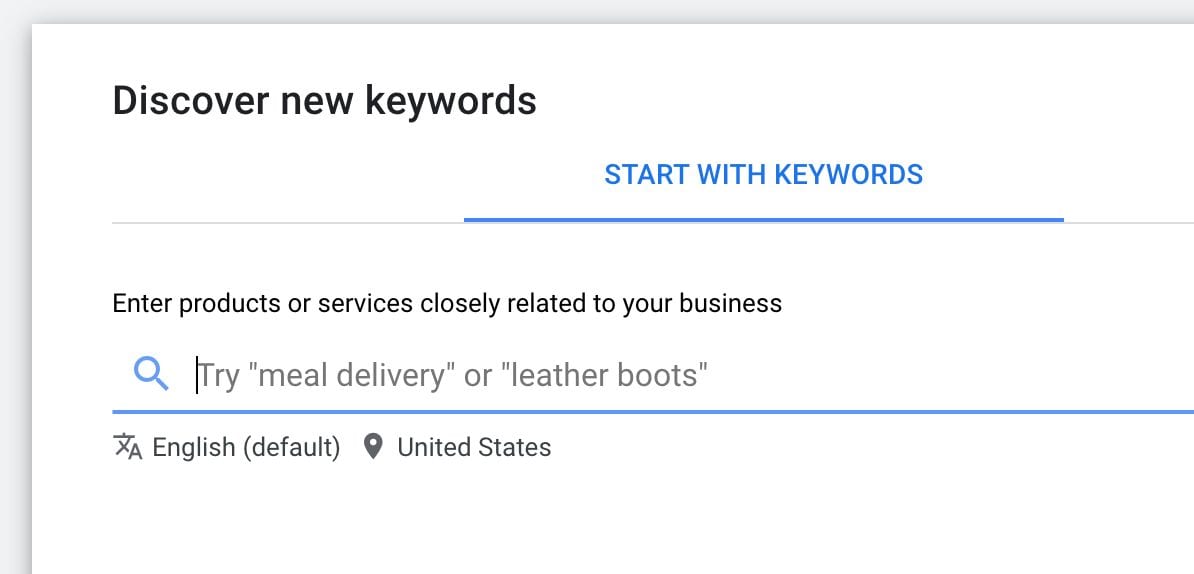Click the gray divider under the tab bar

(288, 223)
